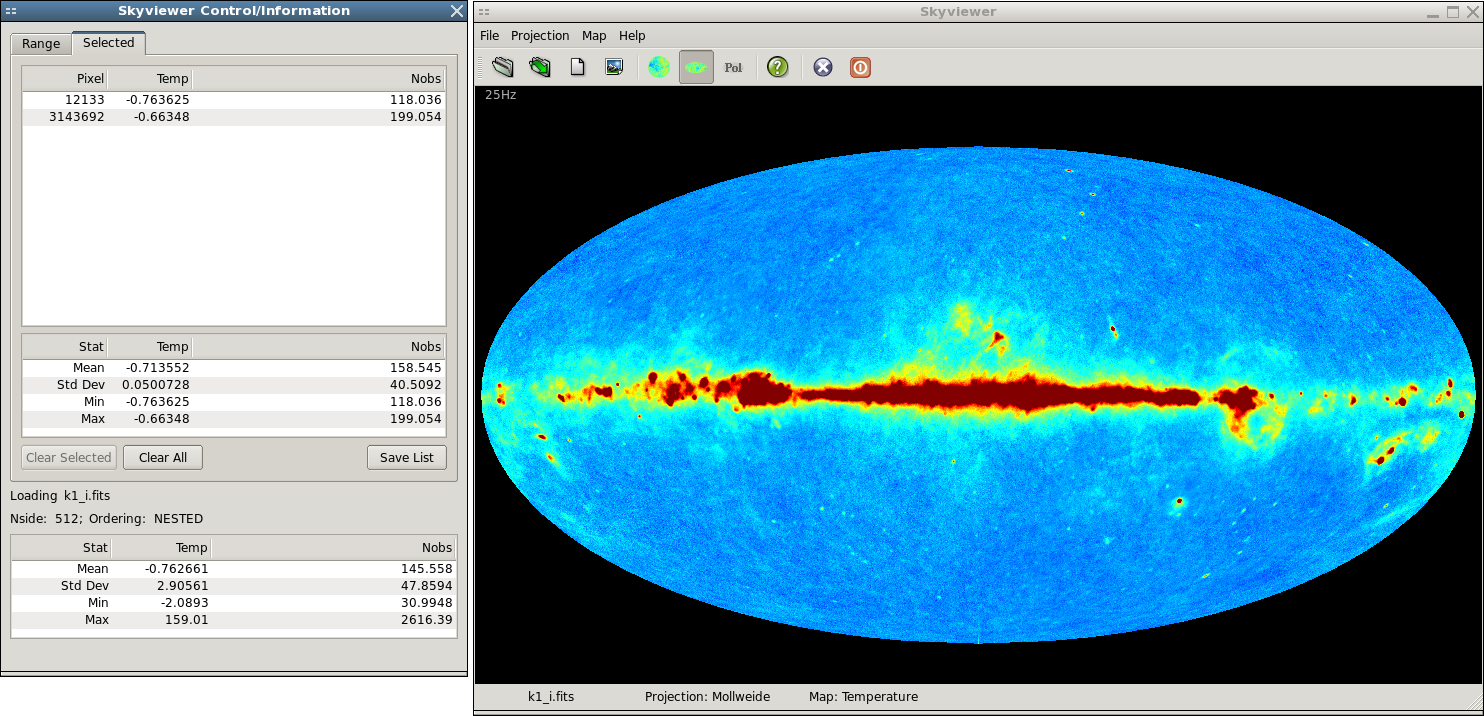Image resolution: width=1484 pixels, height=716 pixels.
Task: Switch to the 3D sphere projection icon
Action: (x=658, y=67)
